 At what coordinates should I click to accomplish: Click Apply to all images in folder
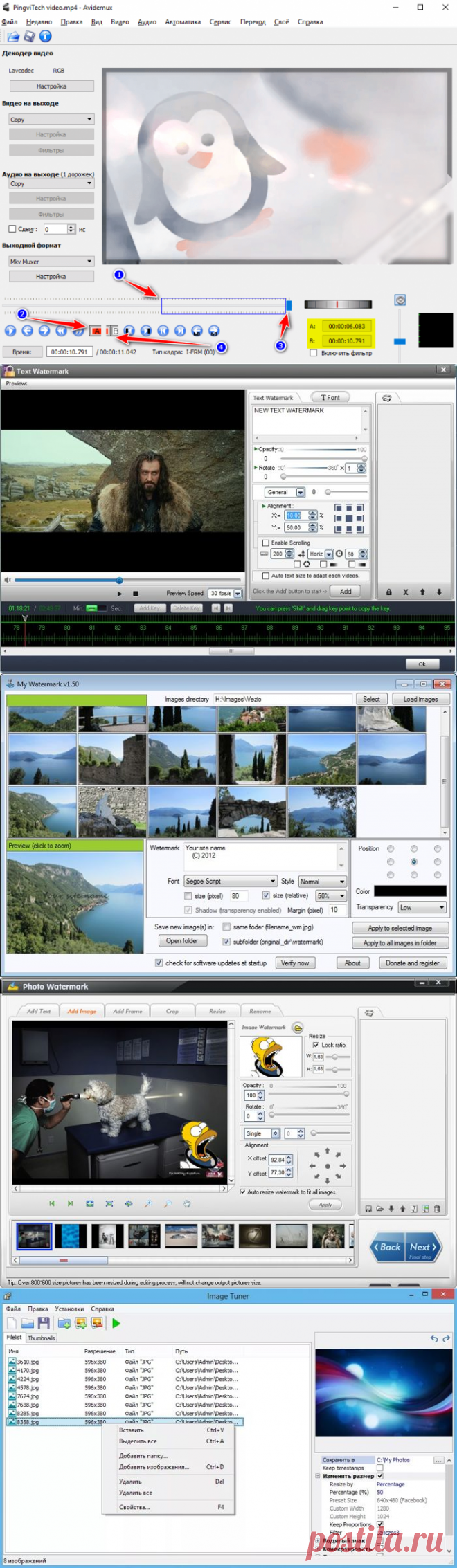tap(400, 942)
